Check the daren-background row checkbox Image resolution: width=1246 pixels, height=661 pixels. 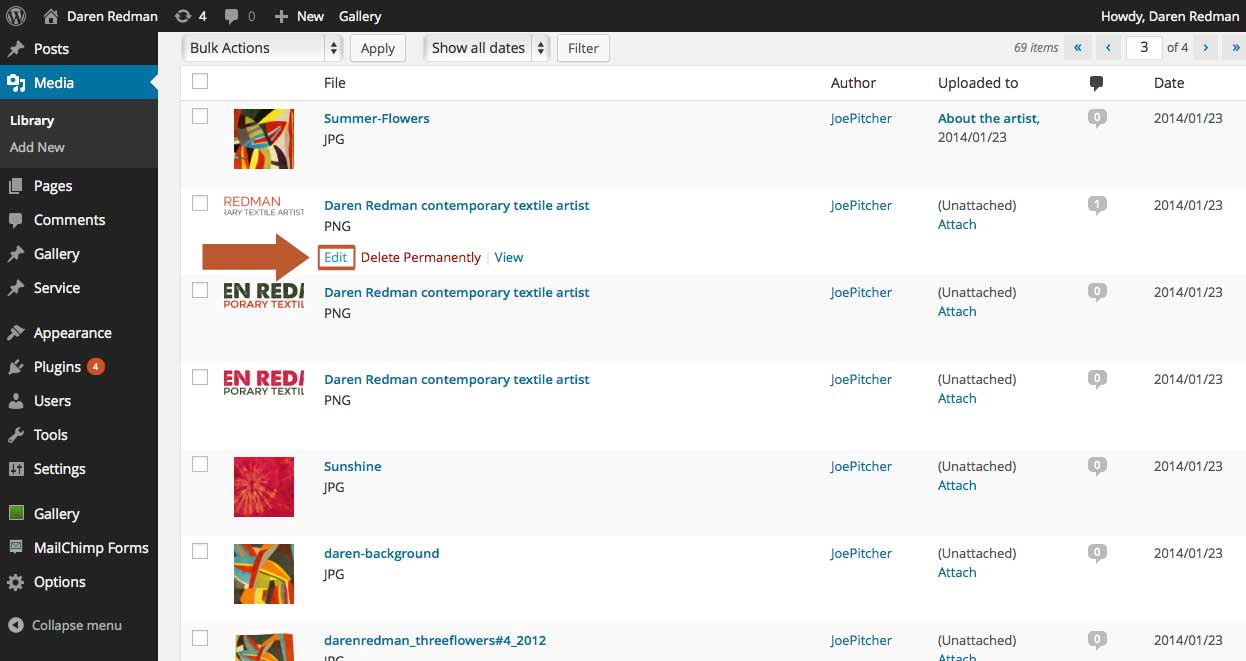click(200, 551)
